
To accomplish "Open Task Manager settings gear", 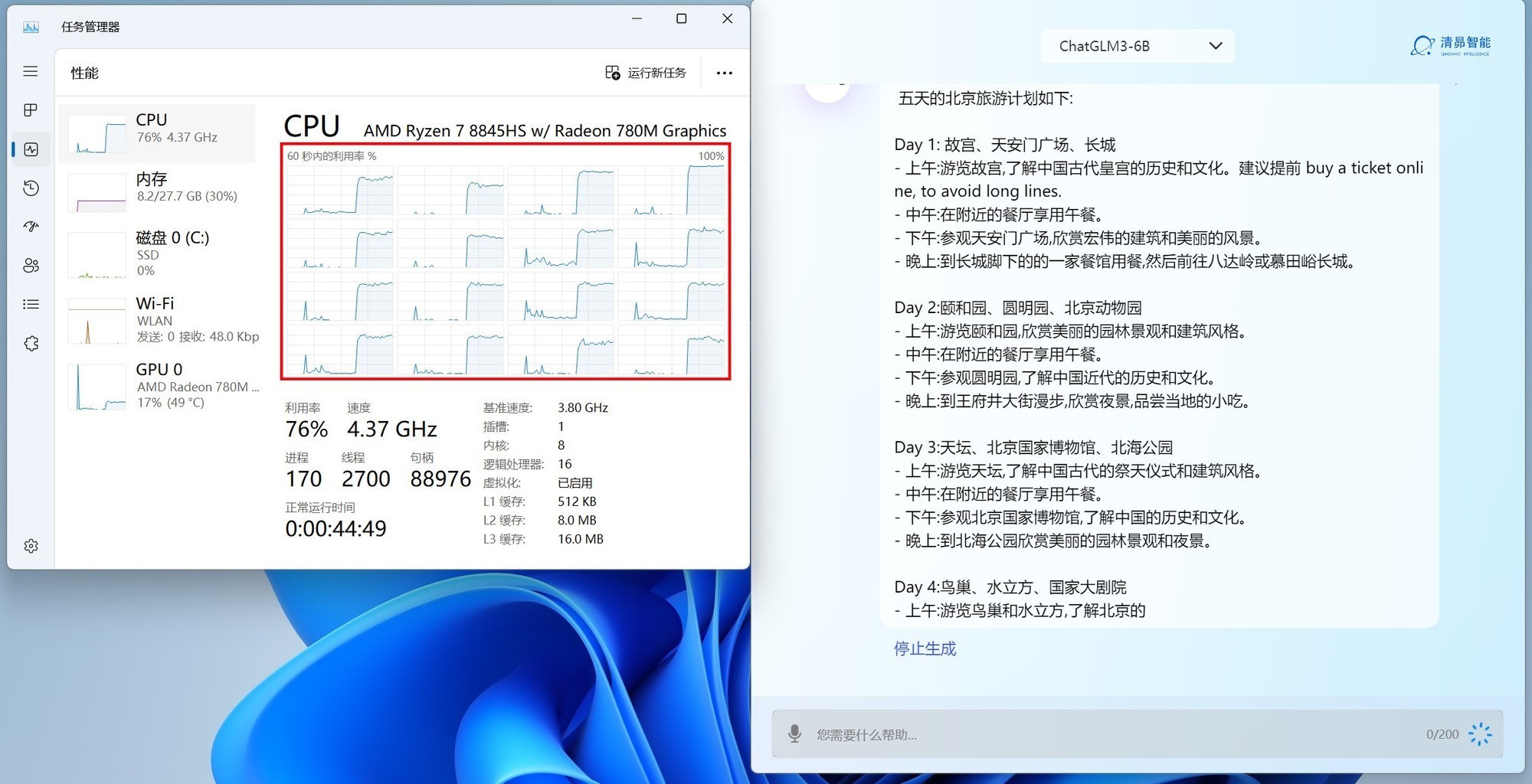I will (x=31, y=546).
